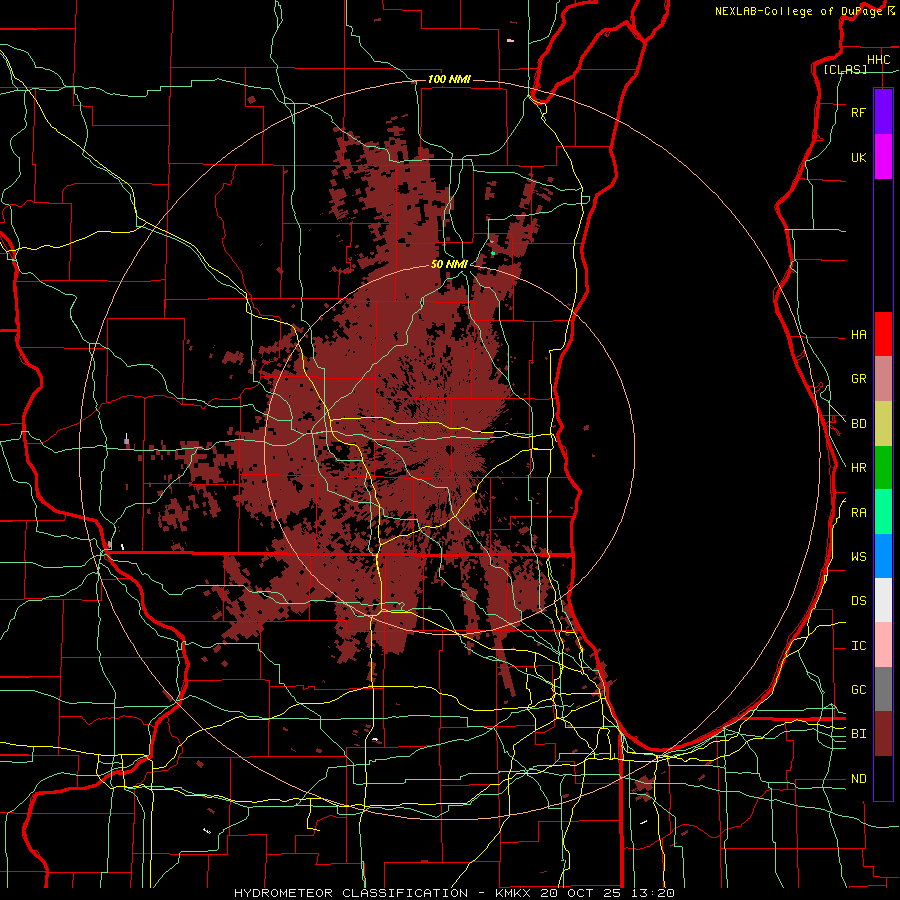Click the "GC" legend label

click(x=858, y=690)
